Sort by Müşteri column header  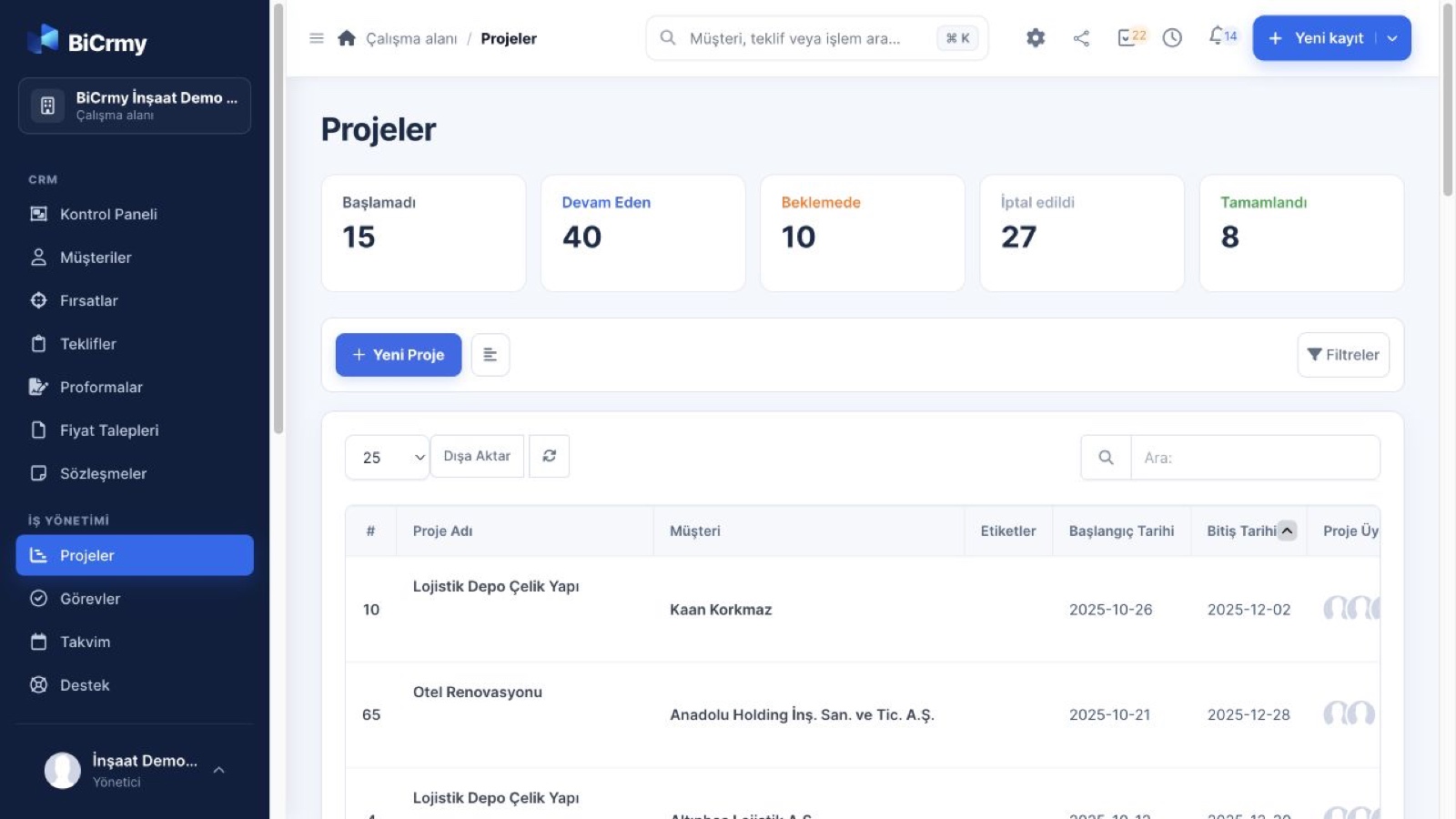click(x=809, y=531)
